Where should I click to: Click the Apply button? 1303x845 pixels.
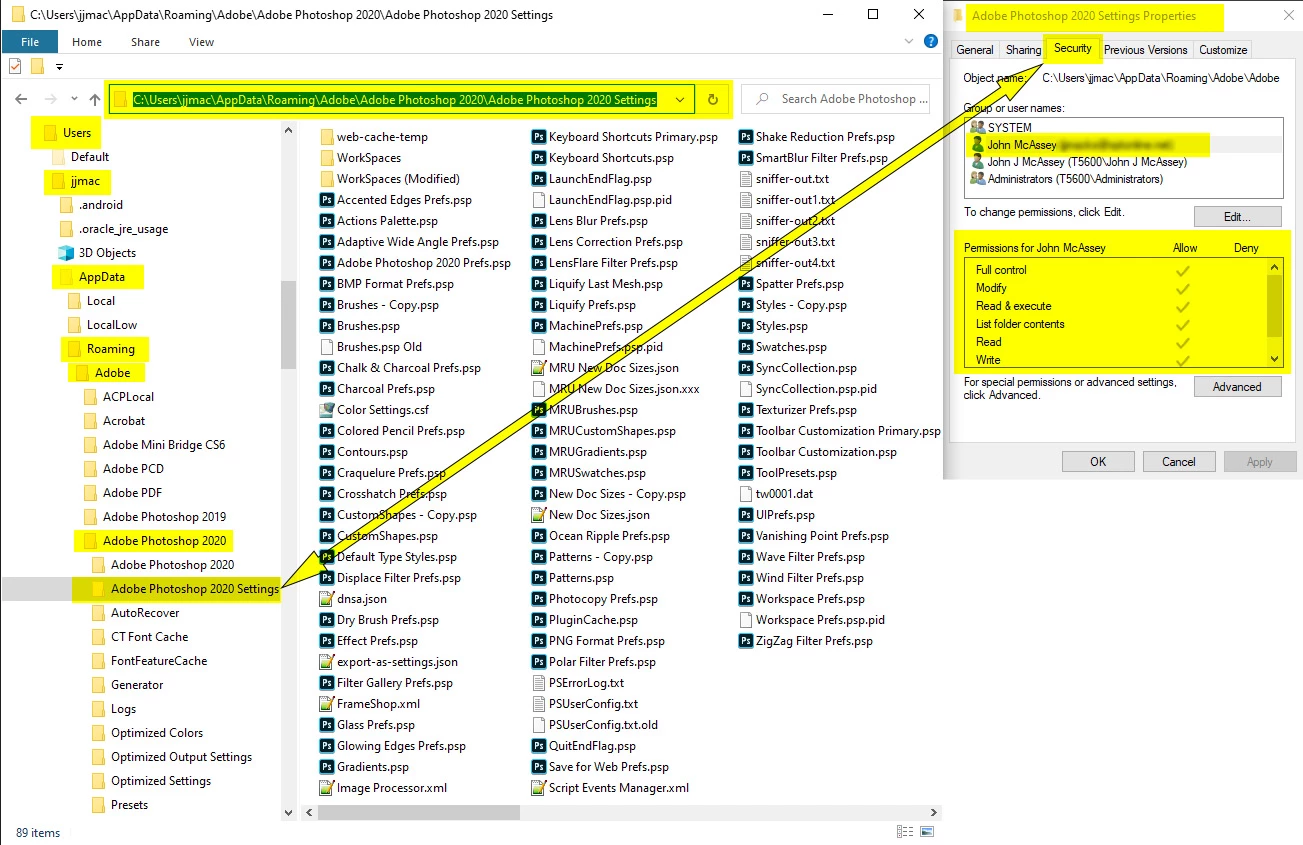1260,462
